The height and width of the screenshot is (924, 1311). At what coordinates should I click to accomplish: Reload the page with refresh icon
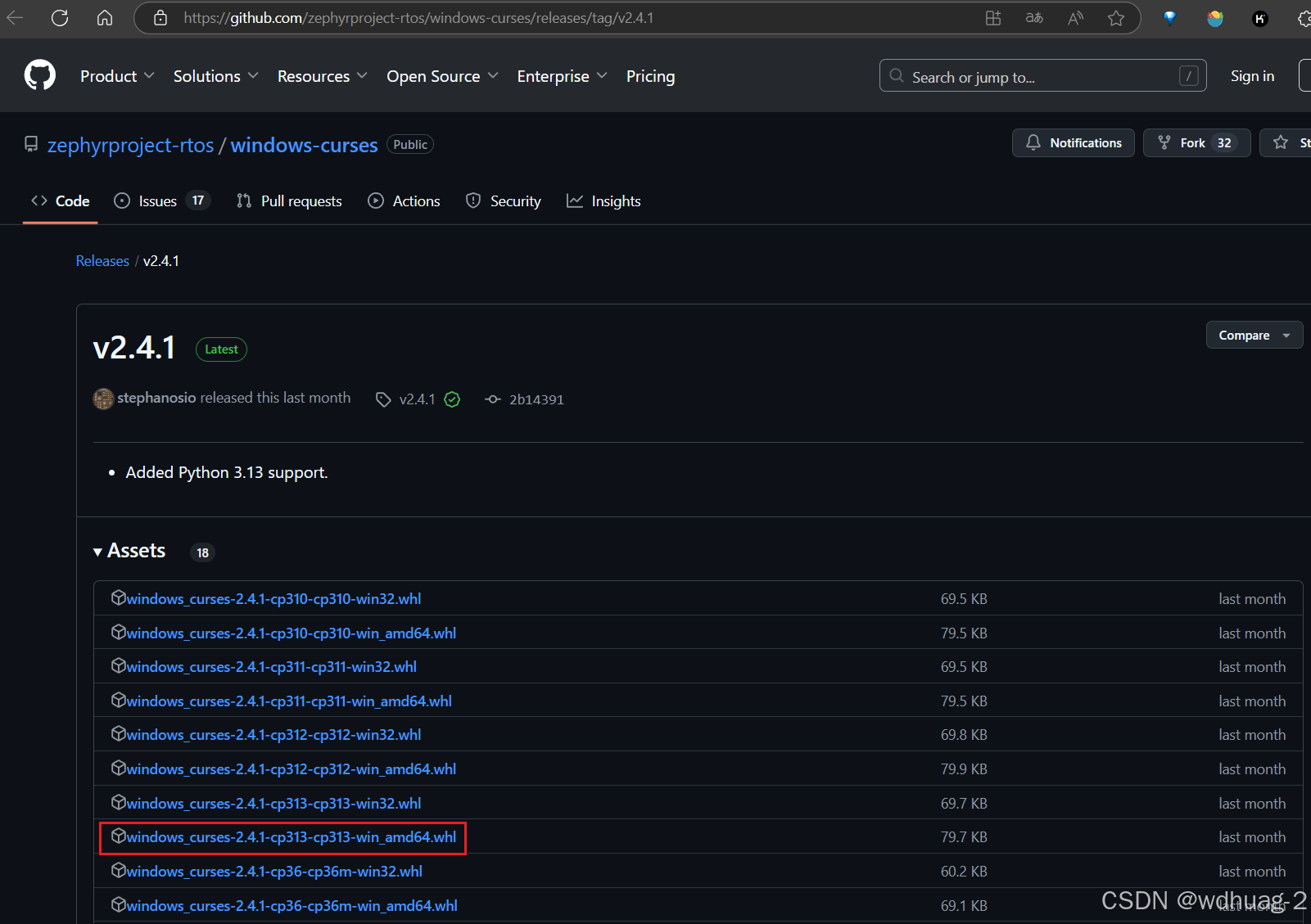(x=60, y=17)
